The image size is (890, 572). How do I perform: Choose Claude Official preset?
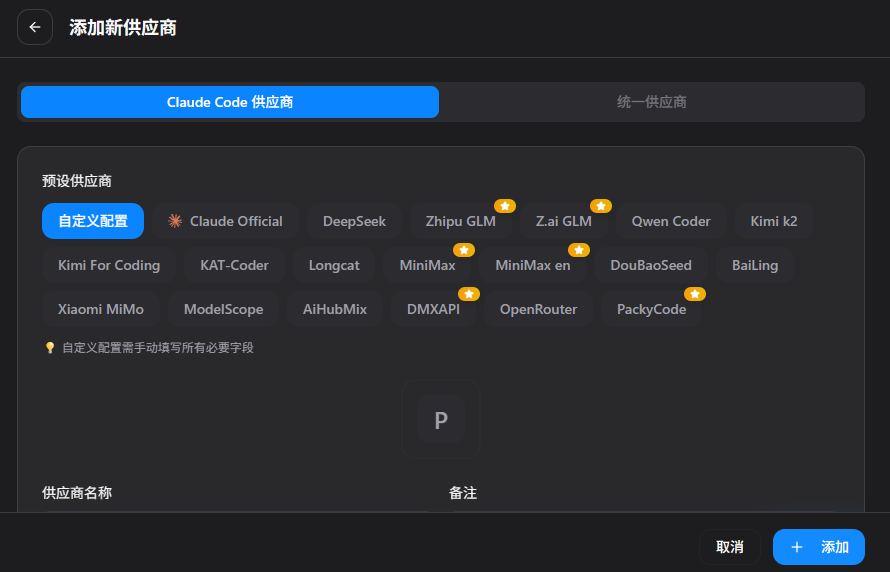tap(225, 221)
